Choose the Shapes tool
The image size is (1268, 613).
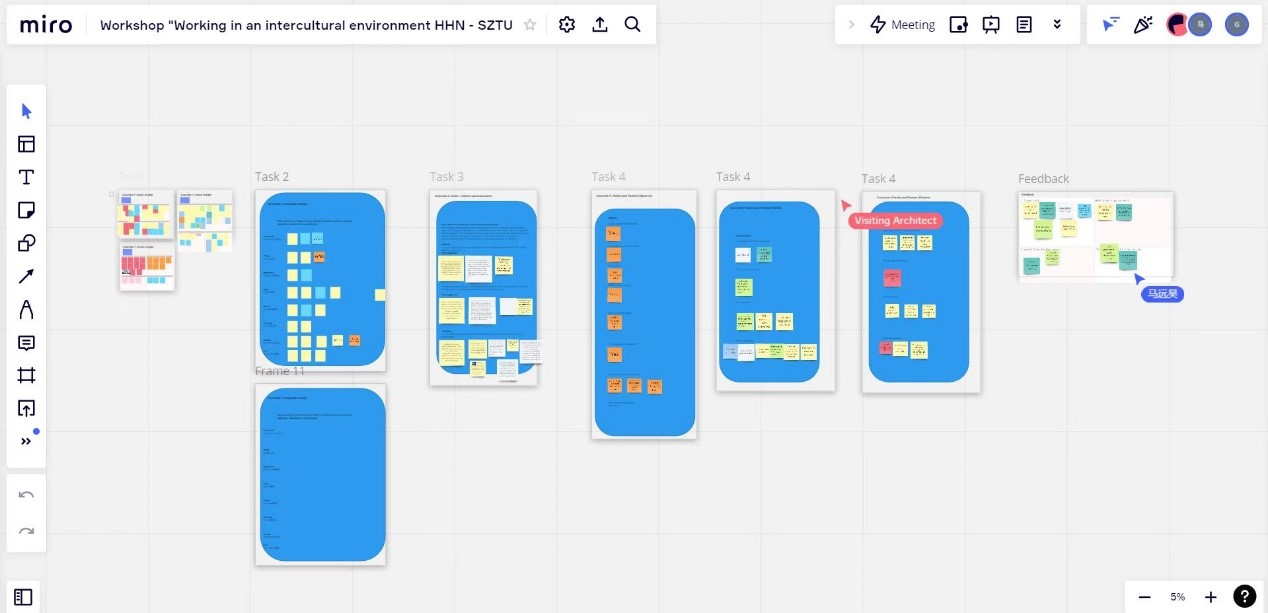27,244
